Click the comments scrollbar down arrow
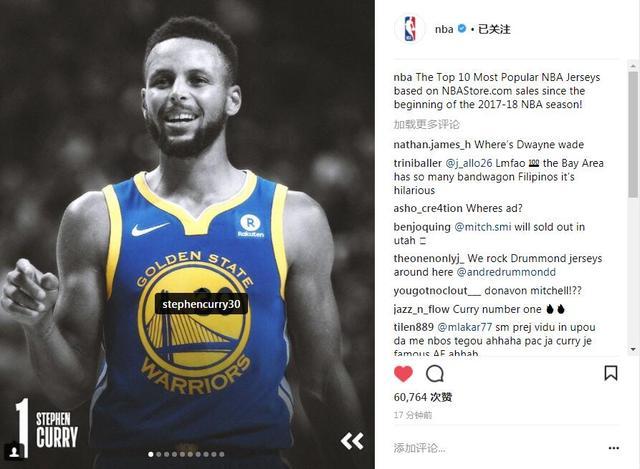640x469 pixels. point(633,349)
